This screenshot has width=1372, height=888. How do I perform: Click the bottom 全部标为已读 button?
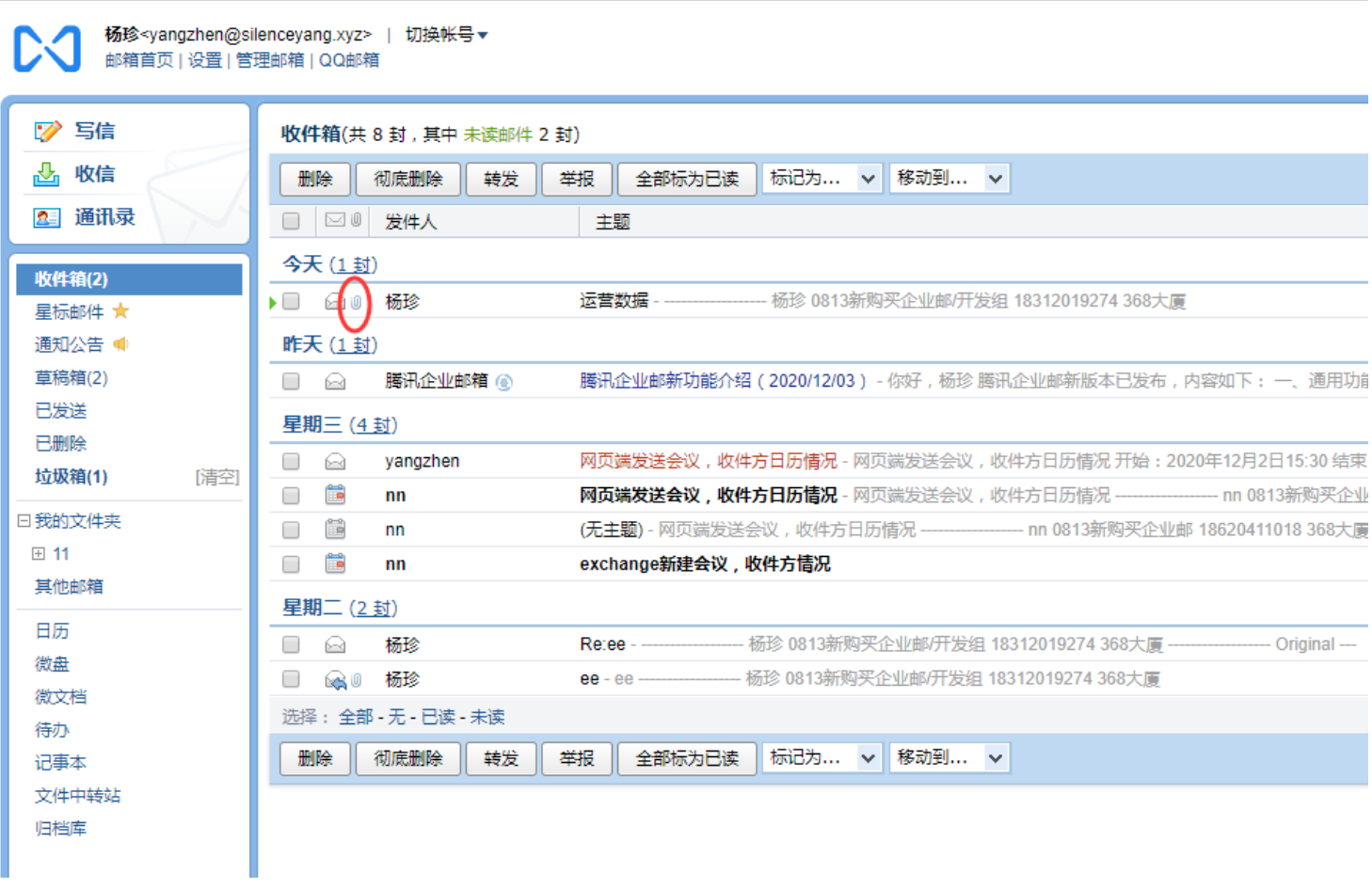tap(687, 758)
